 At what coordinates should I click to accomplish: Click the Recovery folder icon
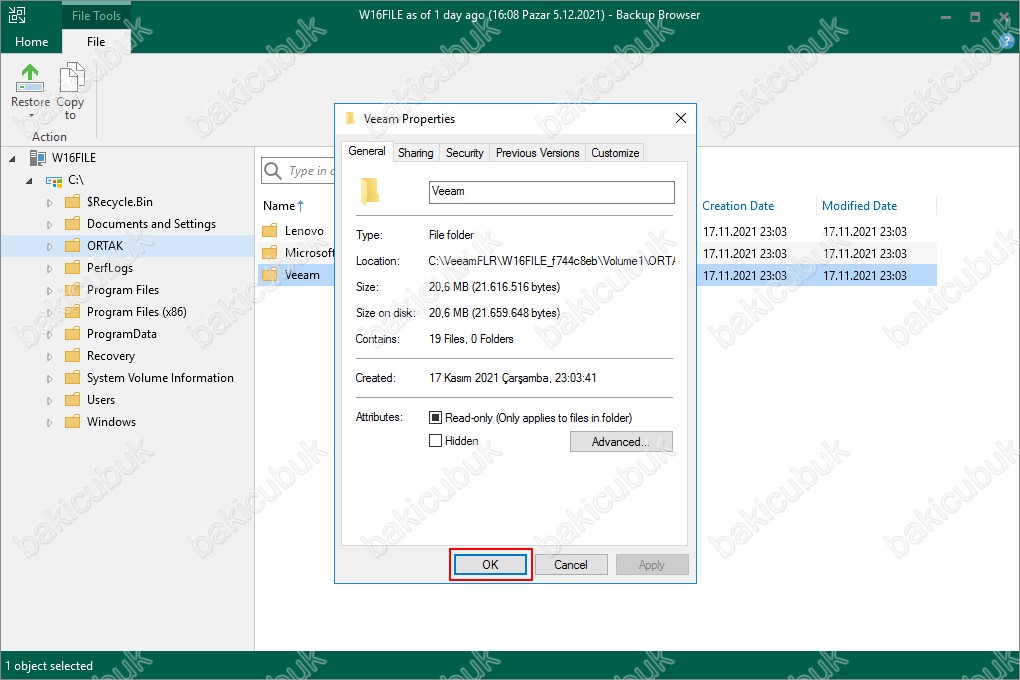point(73,356)
